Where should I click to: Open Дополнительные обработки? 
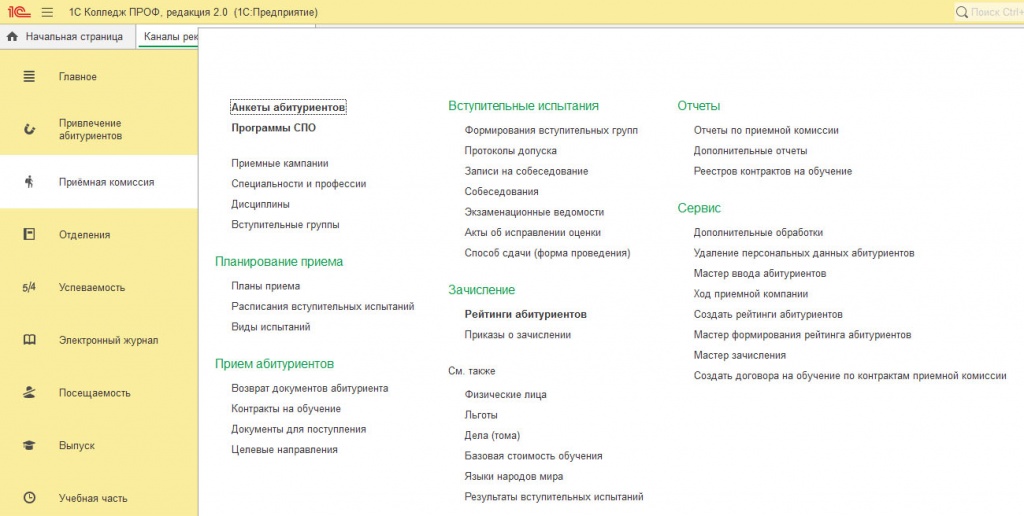(758, 233)
